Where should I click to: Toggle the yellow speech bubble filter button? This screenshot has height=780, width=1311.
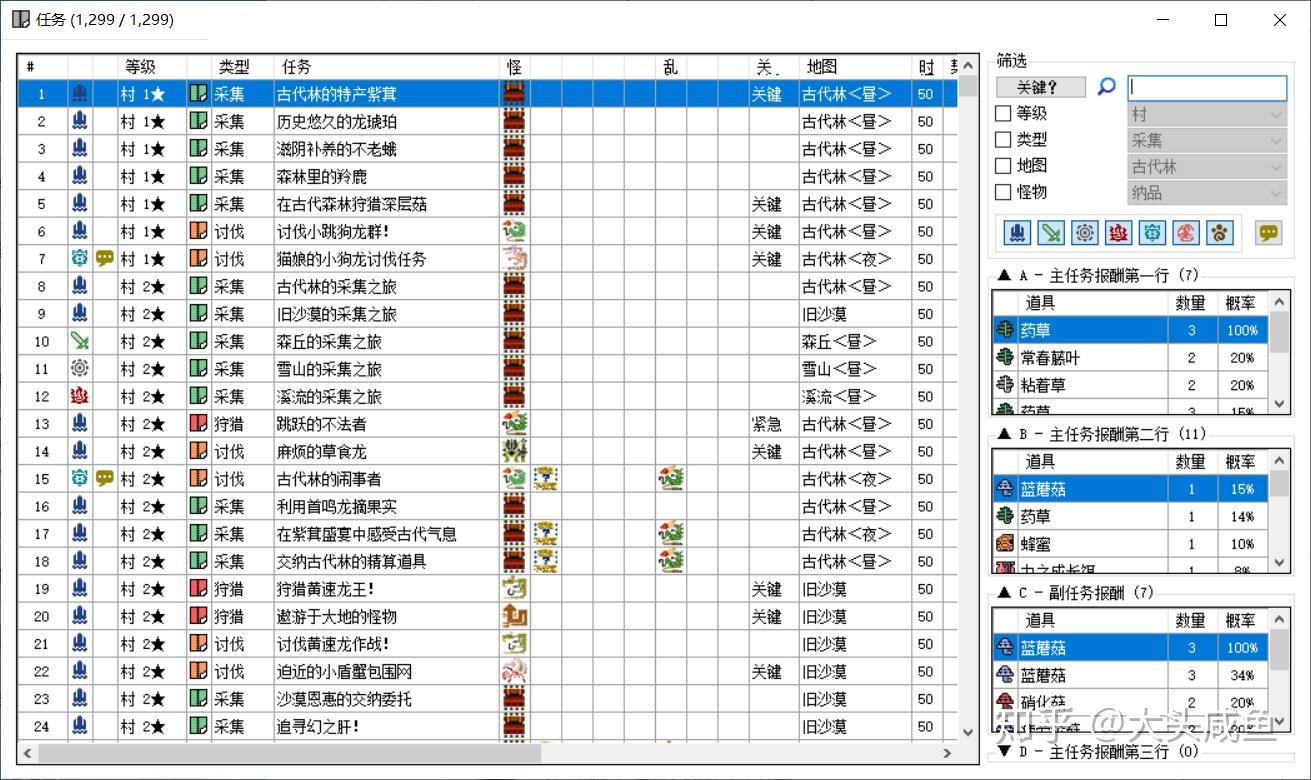(1269, 233)
